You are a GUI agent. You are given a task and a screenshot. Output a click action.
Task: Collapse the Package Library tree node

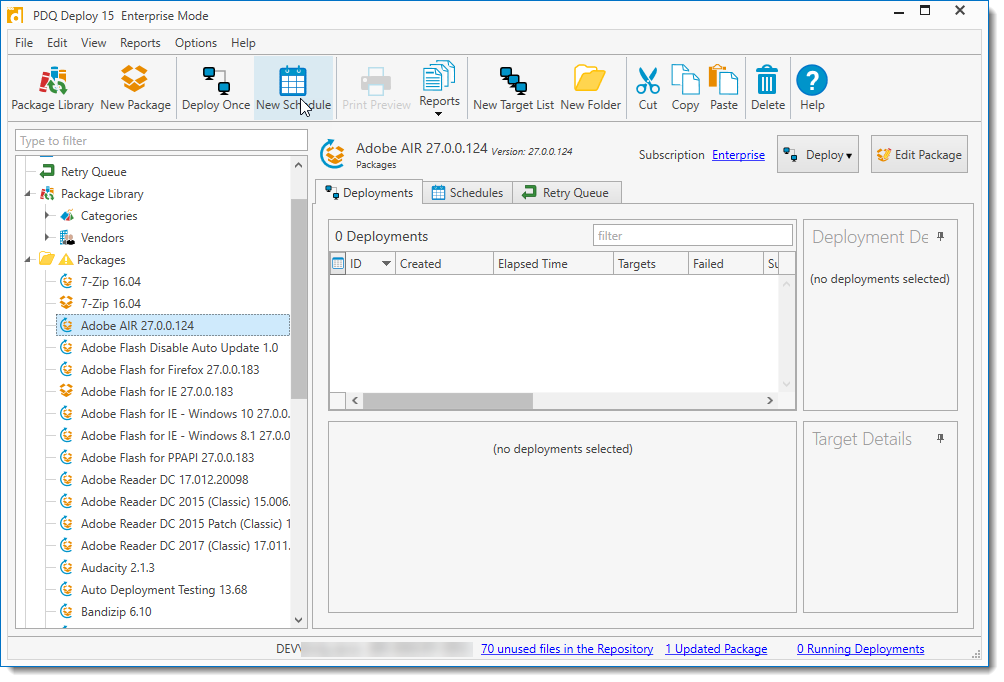tap(28, 193)
